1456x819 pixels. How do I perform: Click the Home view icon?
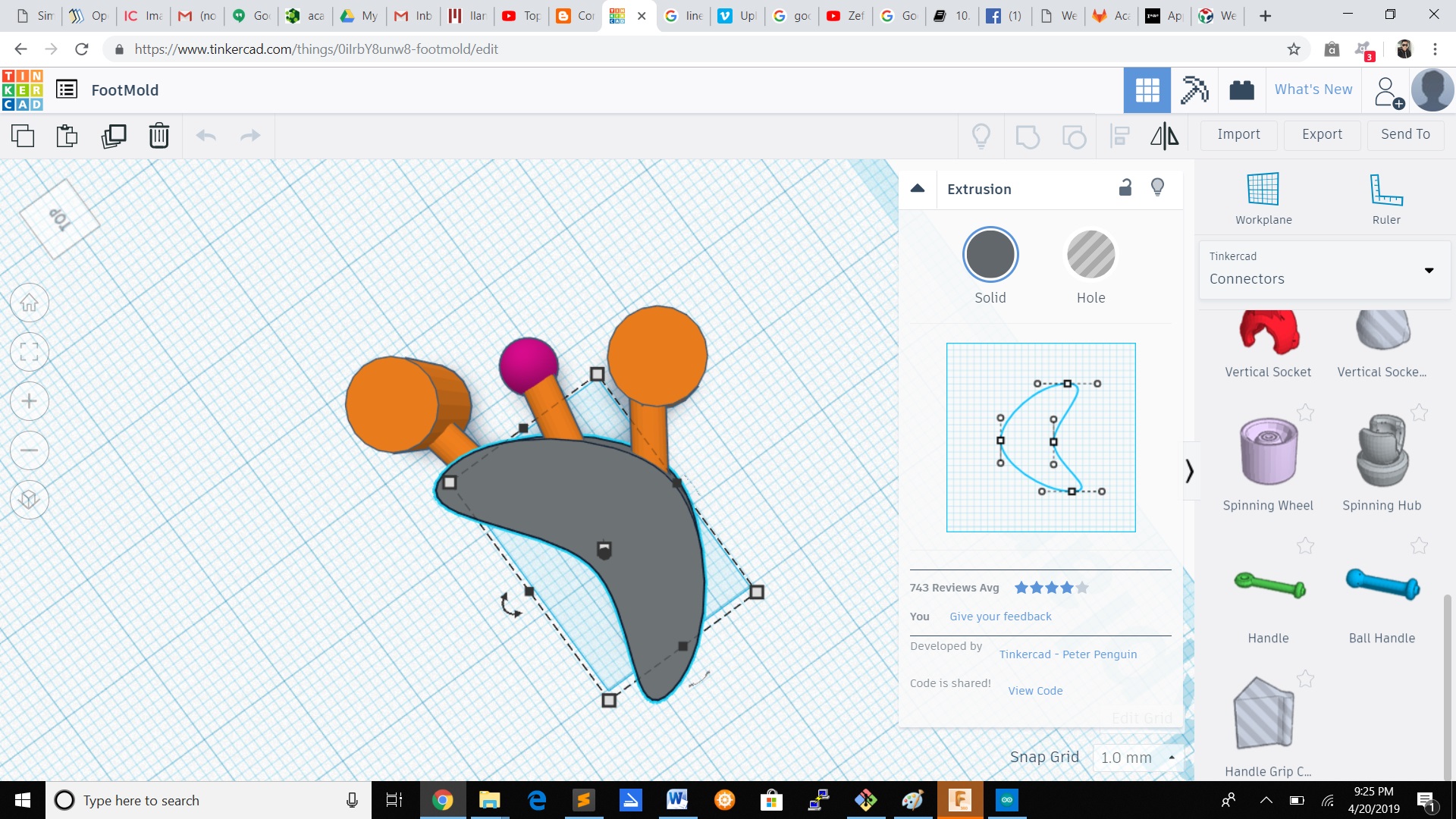tap(30, 303)
